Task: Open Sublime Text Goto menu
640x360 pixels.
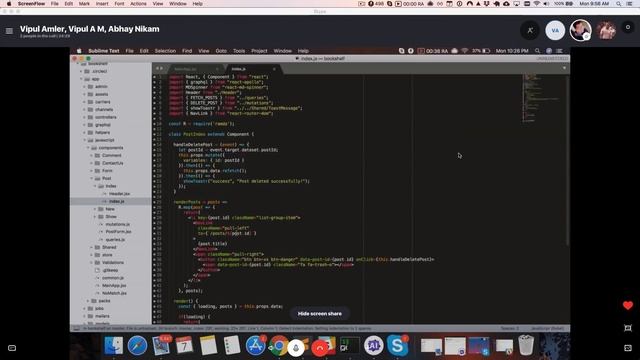Action: 221,51
